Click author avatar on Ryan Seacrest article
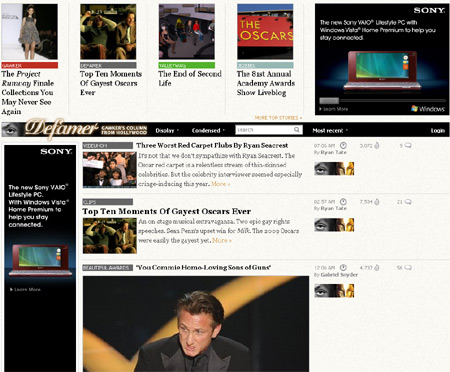This screenshot has width=450, height=372. [334, 168]
